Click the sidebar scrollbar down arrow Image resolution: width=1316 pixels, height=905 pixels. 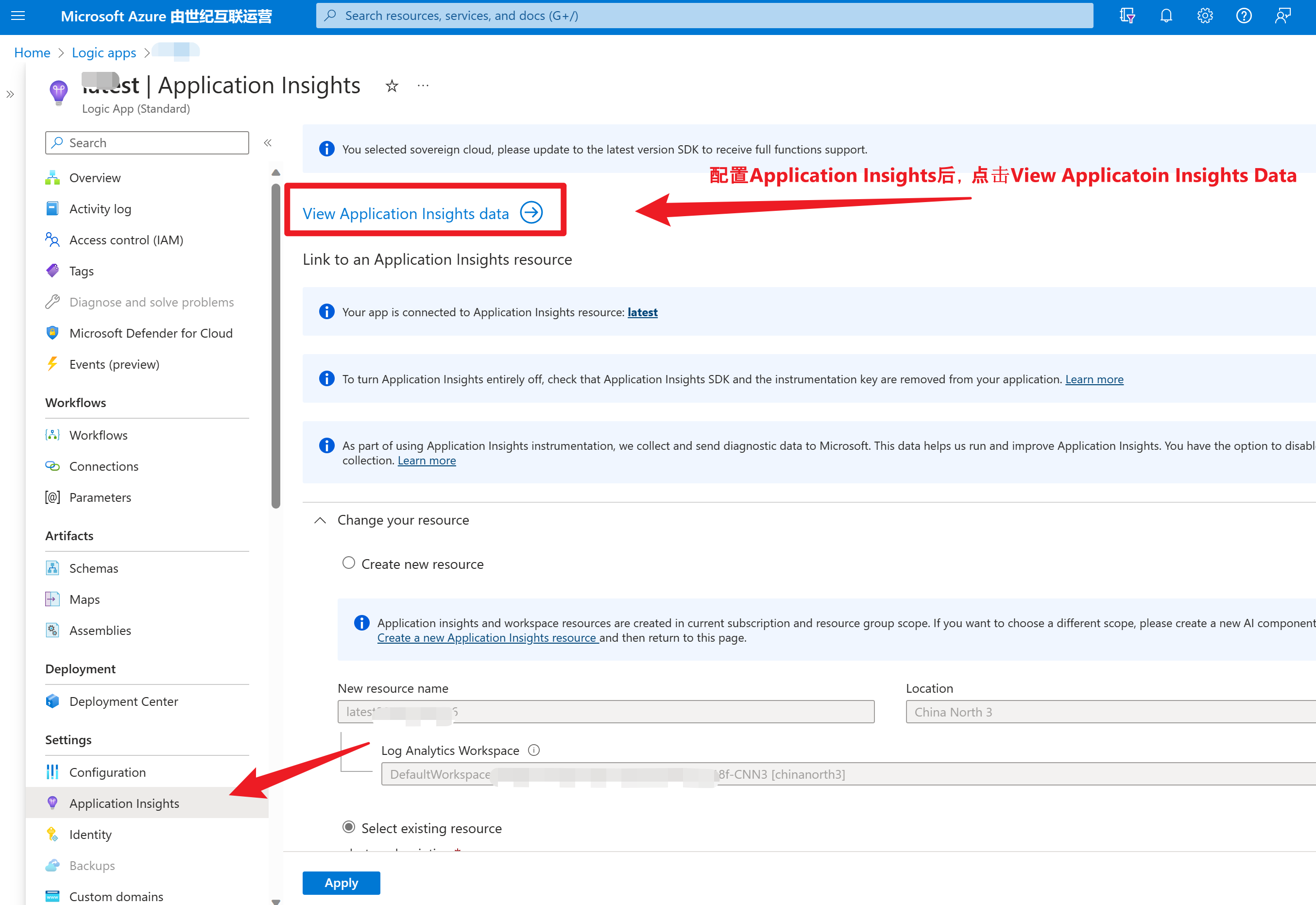coord(275,901)
